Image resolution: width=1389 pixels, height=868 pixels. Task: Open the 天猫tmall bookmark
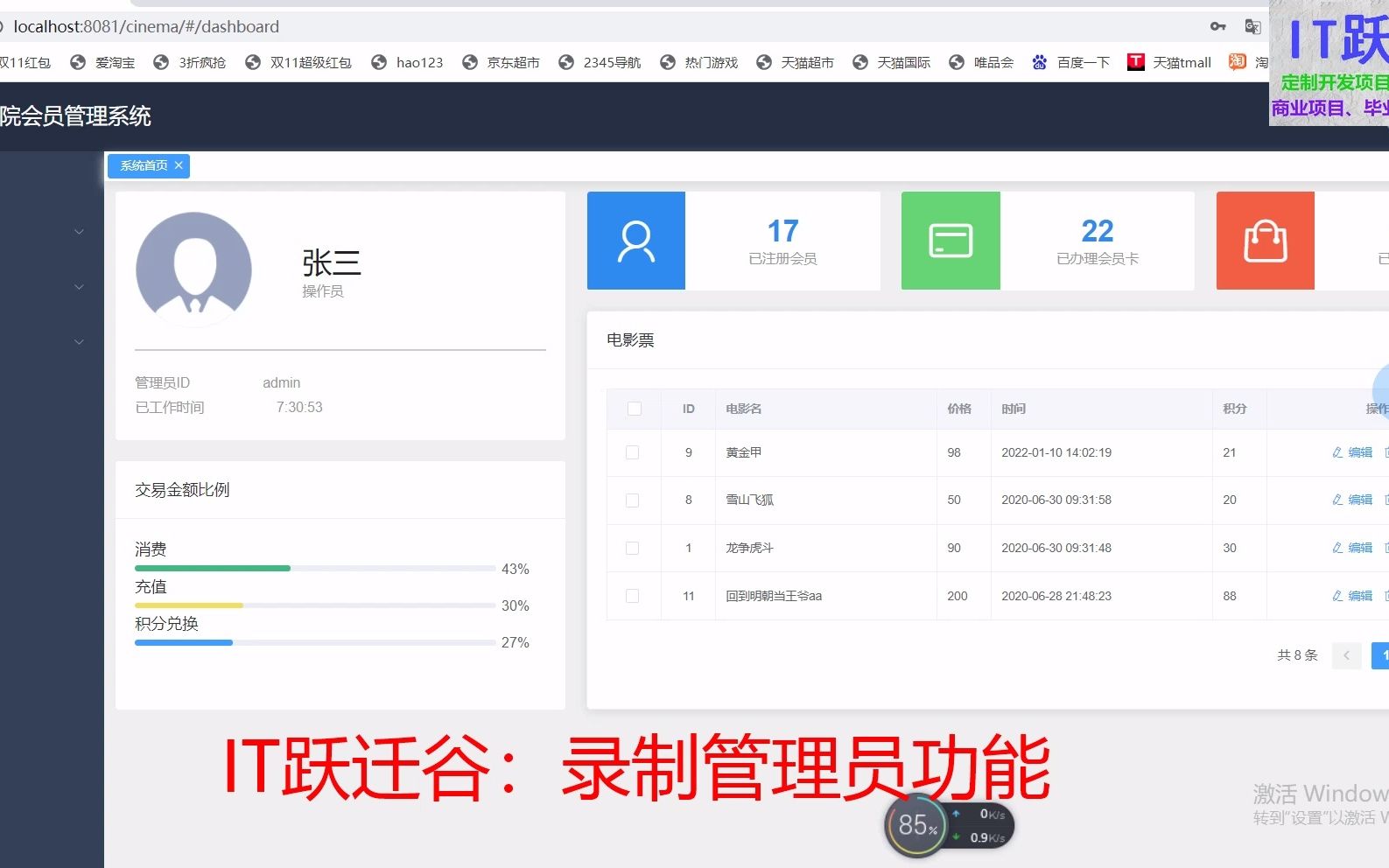(x=1170, y=62)
